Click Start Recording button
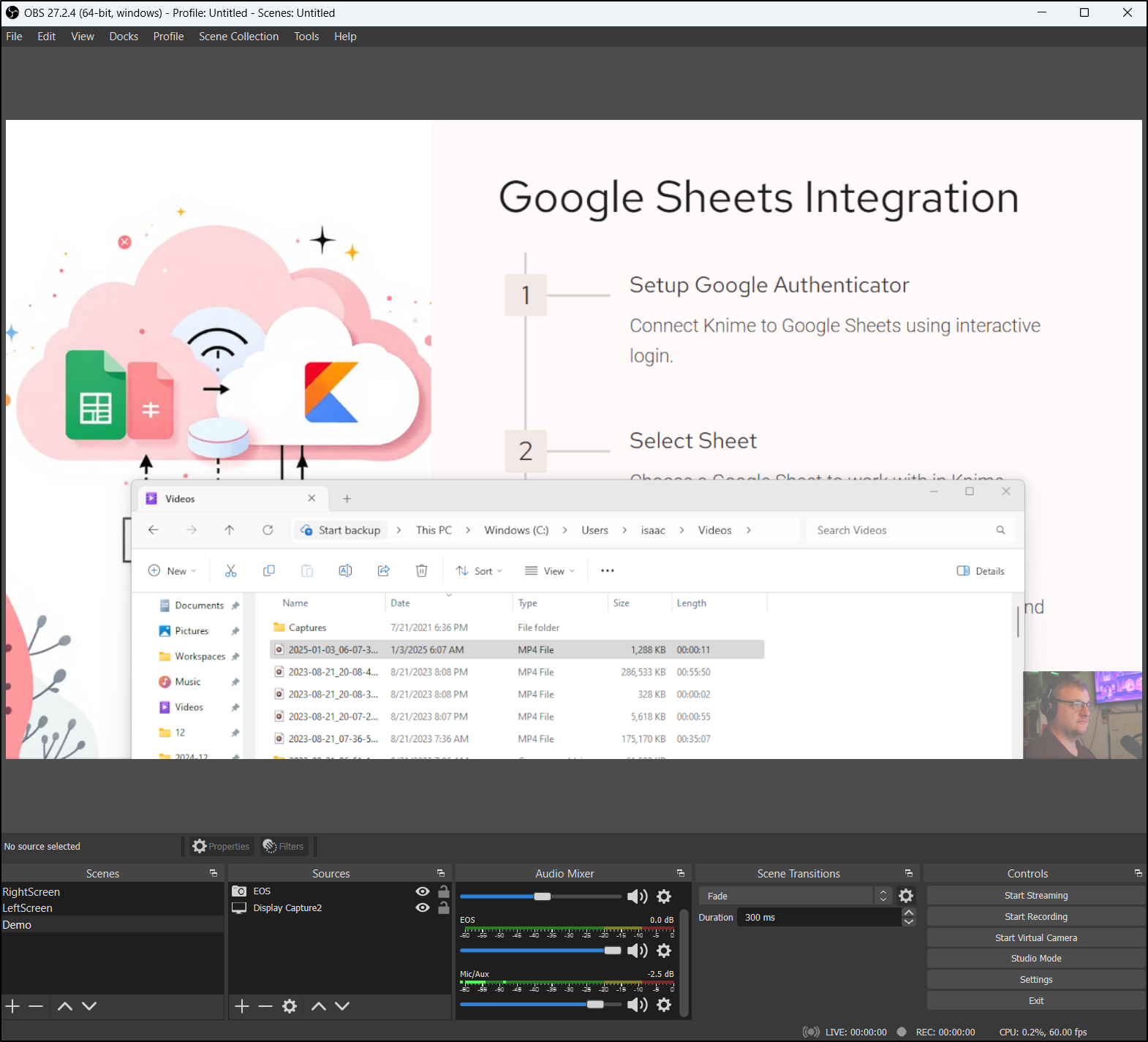Screen dimensions: 1148x1042 tap(1036, 917)
